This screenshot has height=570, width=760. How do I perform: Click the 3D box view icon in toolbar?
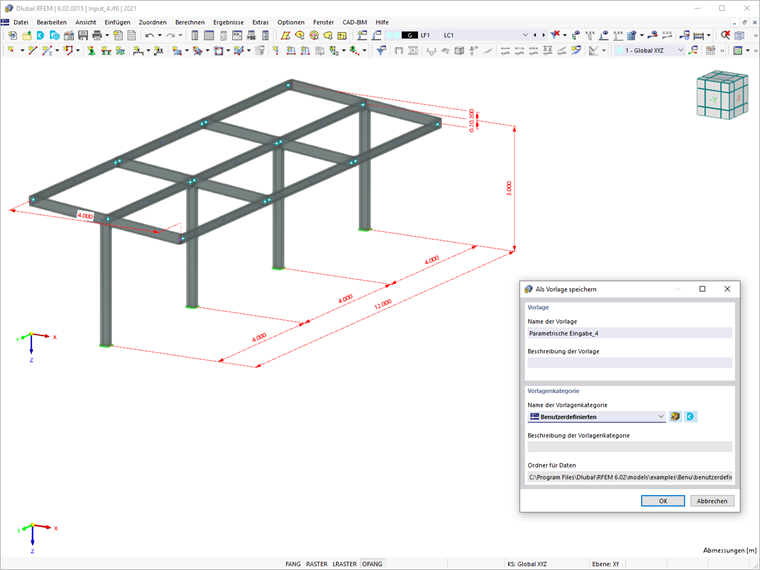tap(739, 35)
